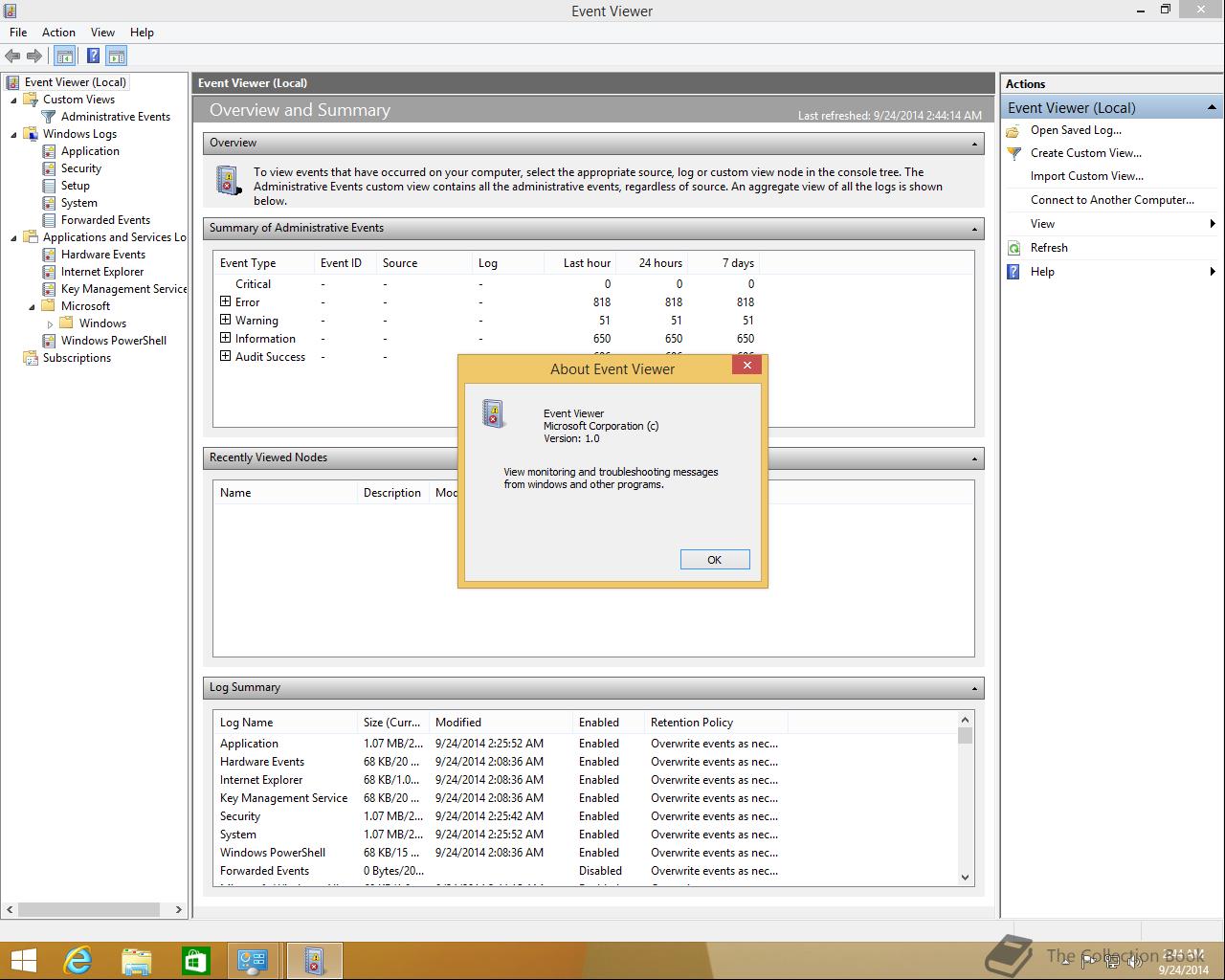This screenshot has width=1225, height=980.
Task: Click the Log Name column header
Action: 284,723
